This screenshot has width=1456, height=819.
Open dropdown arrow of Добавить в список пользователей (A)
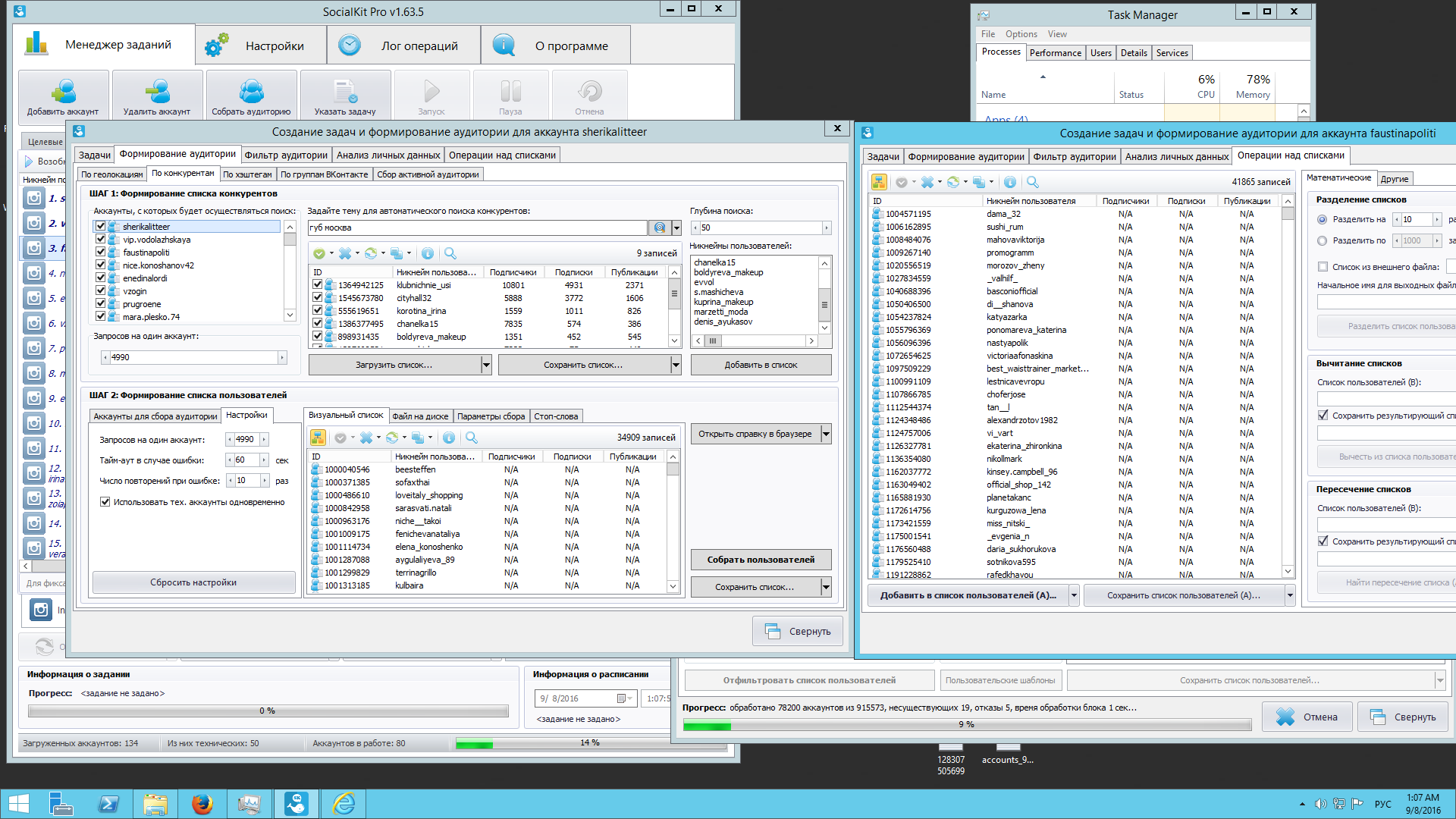point(1074,595)
